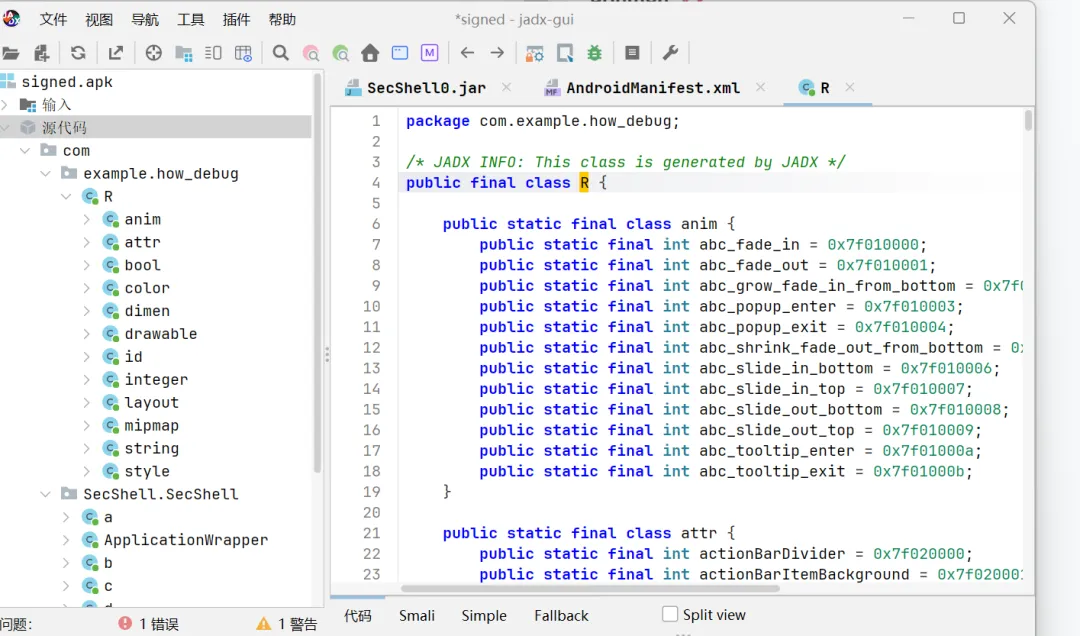The image size is (1080, 636).
Task: Select the string class in tree
Action: click(x=152, y=448)
